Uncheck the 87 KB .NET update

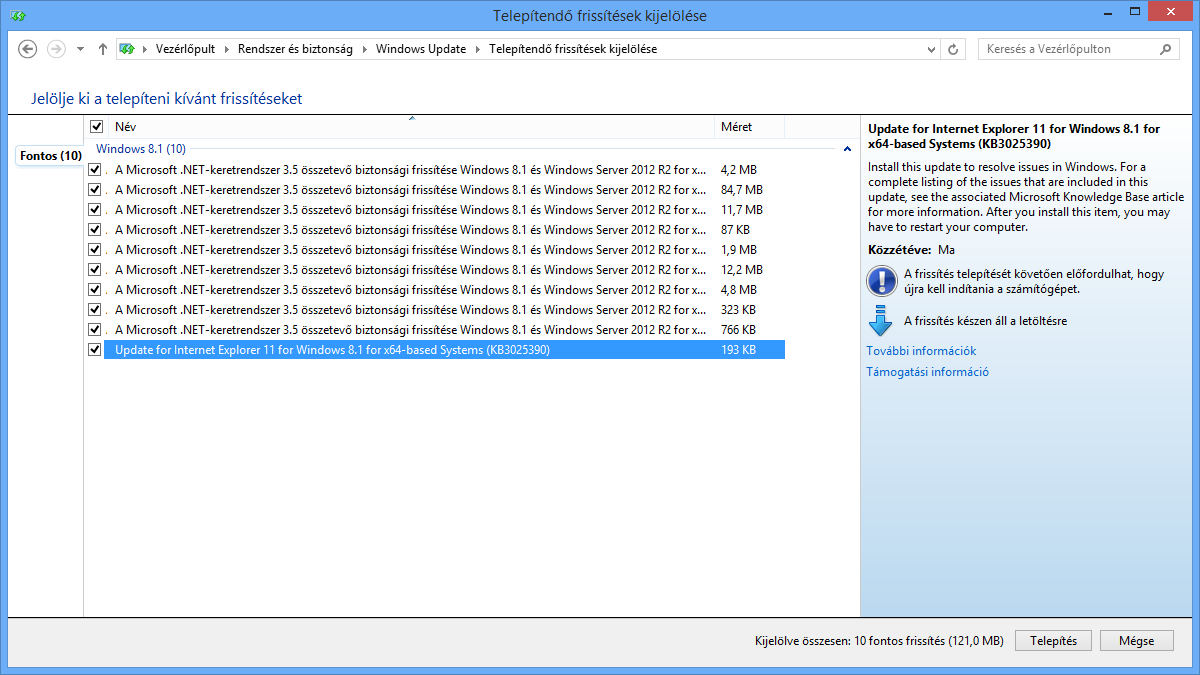coord(95,230)
